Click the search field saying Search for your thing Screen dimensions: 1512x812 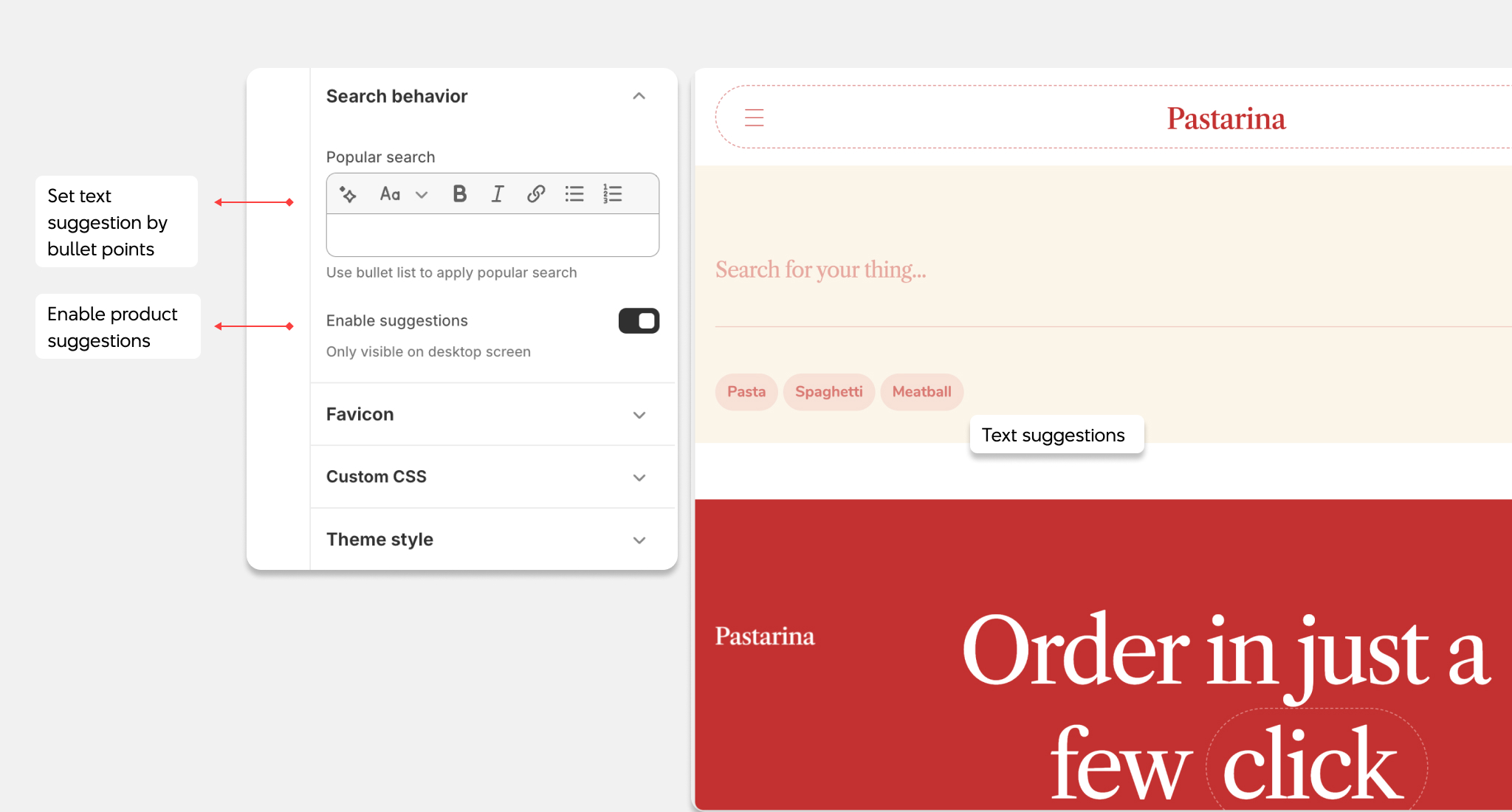821,269
